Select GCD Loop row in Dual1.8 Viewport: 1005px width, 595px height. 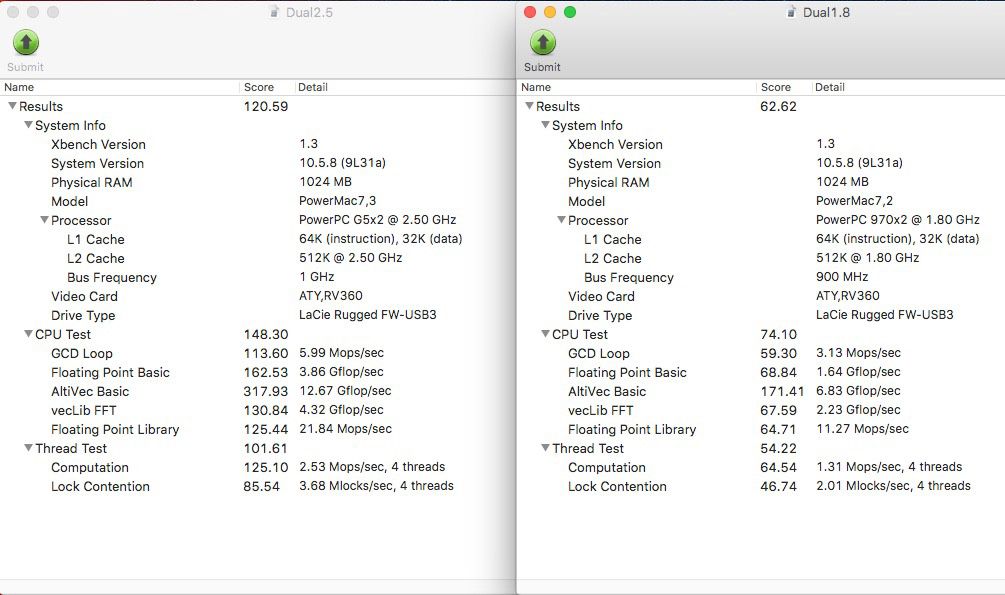[x=761, y=353]
